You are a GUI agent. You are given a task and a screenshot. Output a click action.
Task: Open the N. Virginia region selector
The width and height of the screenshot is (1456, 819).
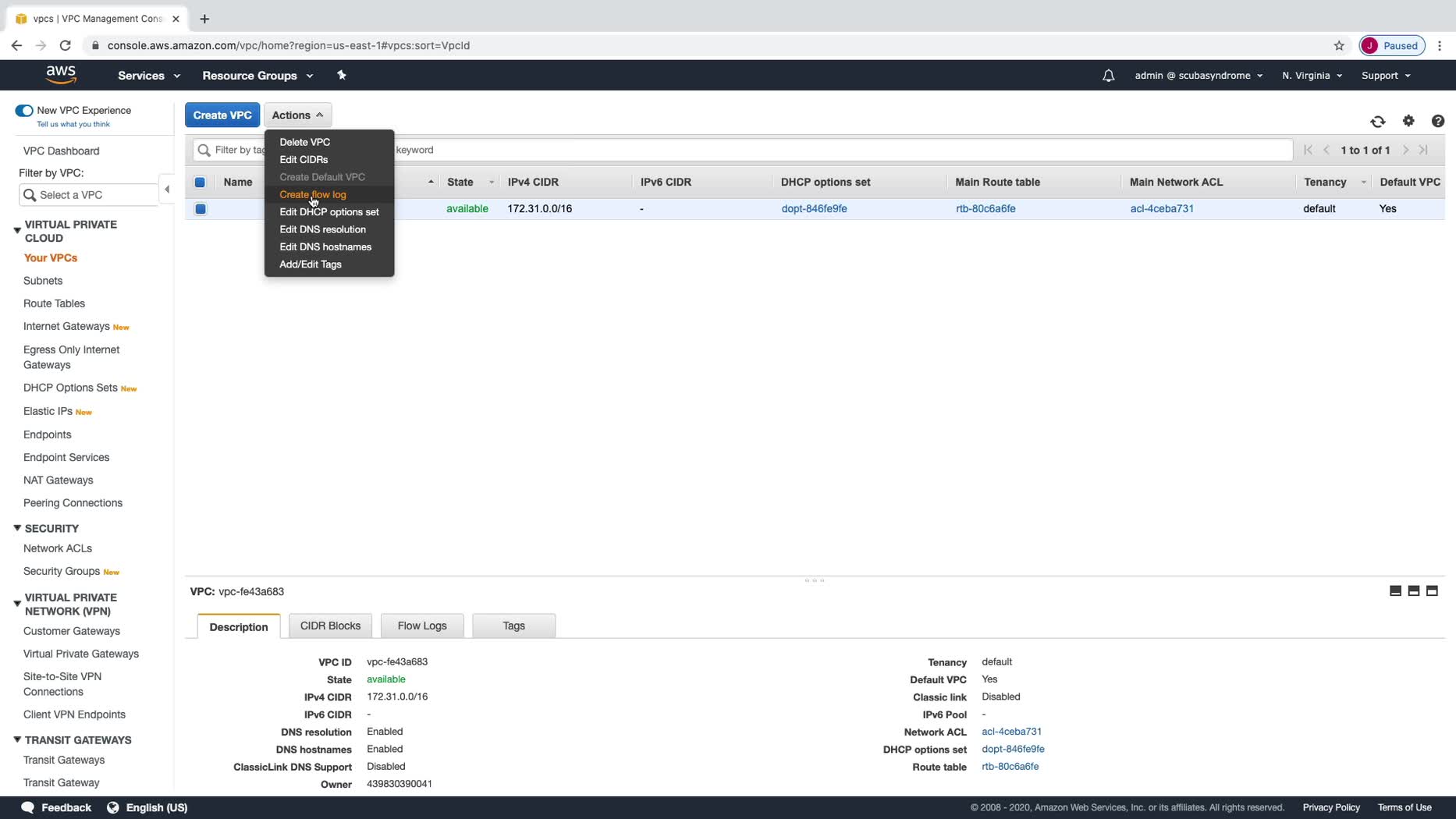(x=1312, y=76)
